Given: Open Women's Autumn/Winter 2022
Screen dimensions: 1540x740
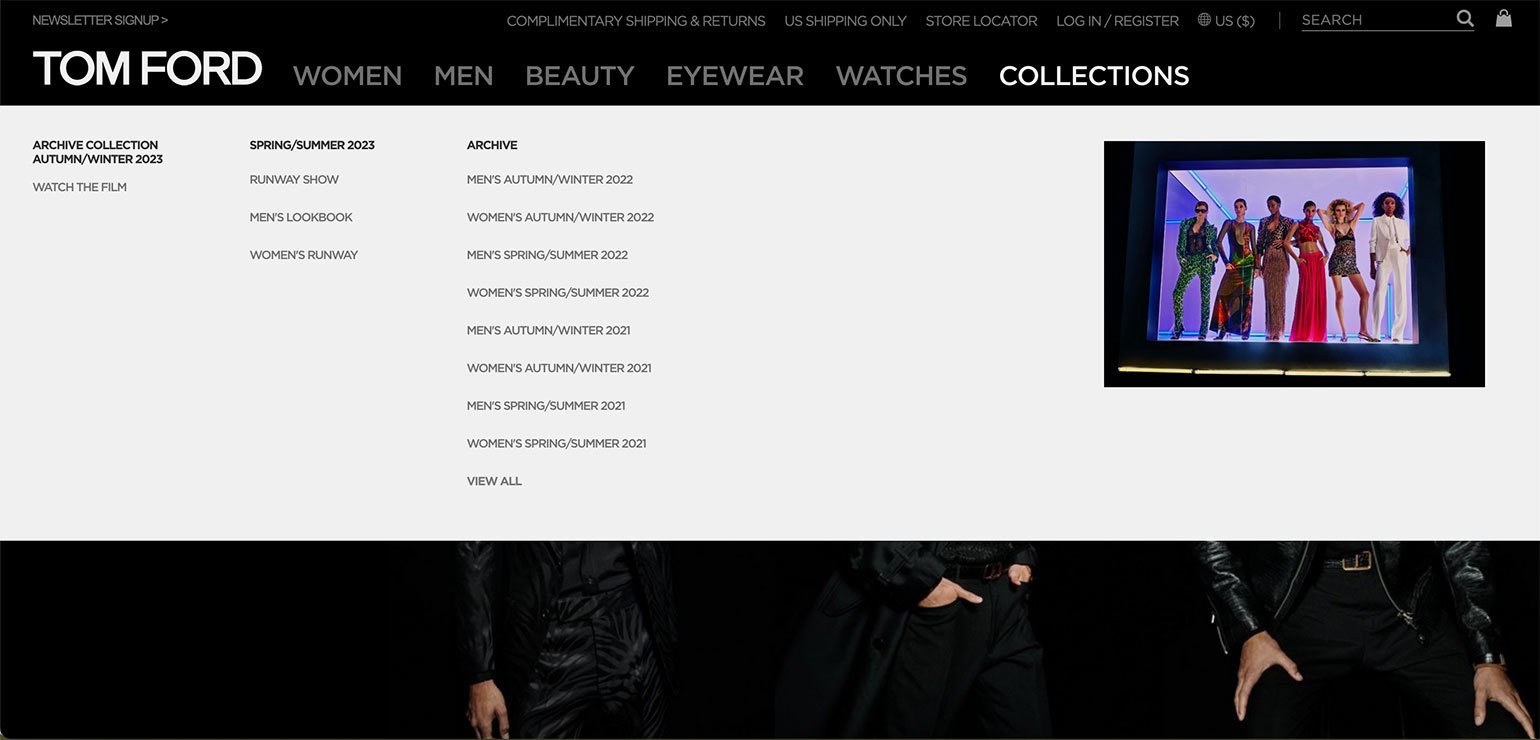Looking at the screenshot, I should (560, 217).
